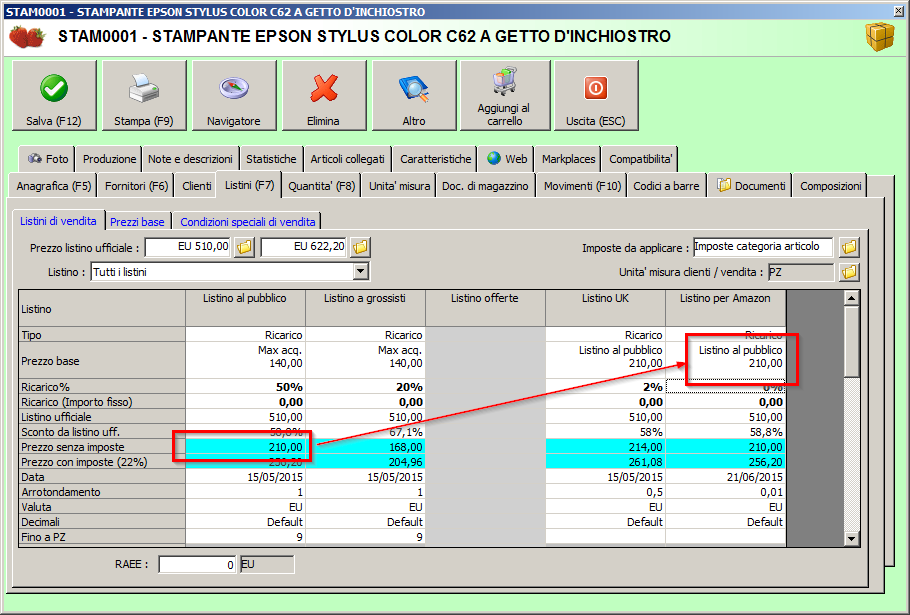Open the Composizioni tab

click(830, 186)
